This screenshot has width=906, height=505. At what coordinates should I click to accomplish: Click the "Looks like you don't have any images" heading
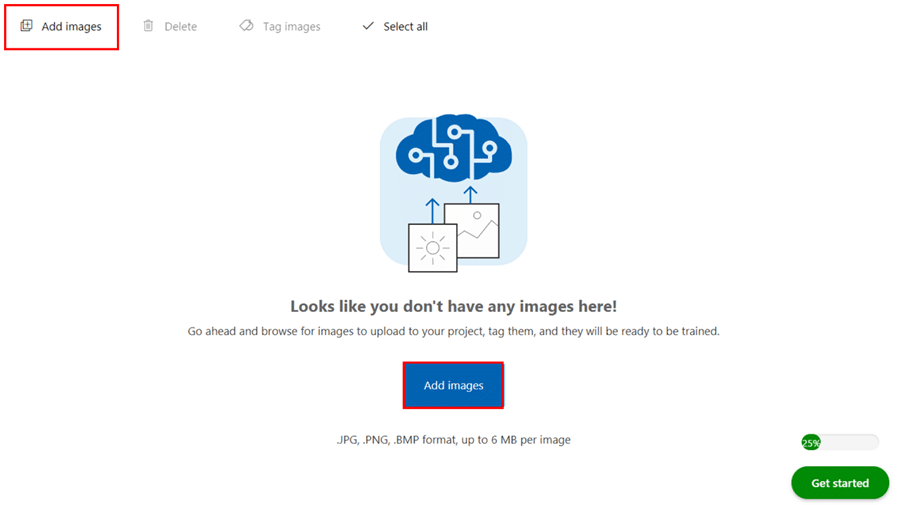pos(454,306)
